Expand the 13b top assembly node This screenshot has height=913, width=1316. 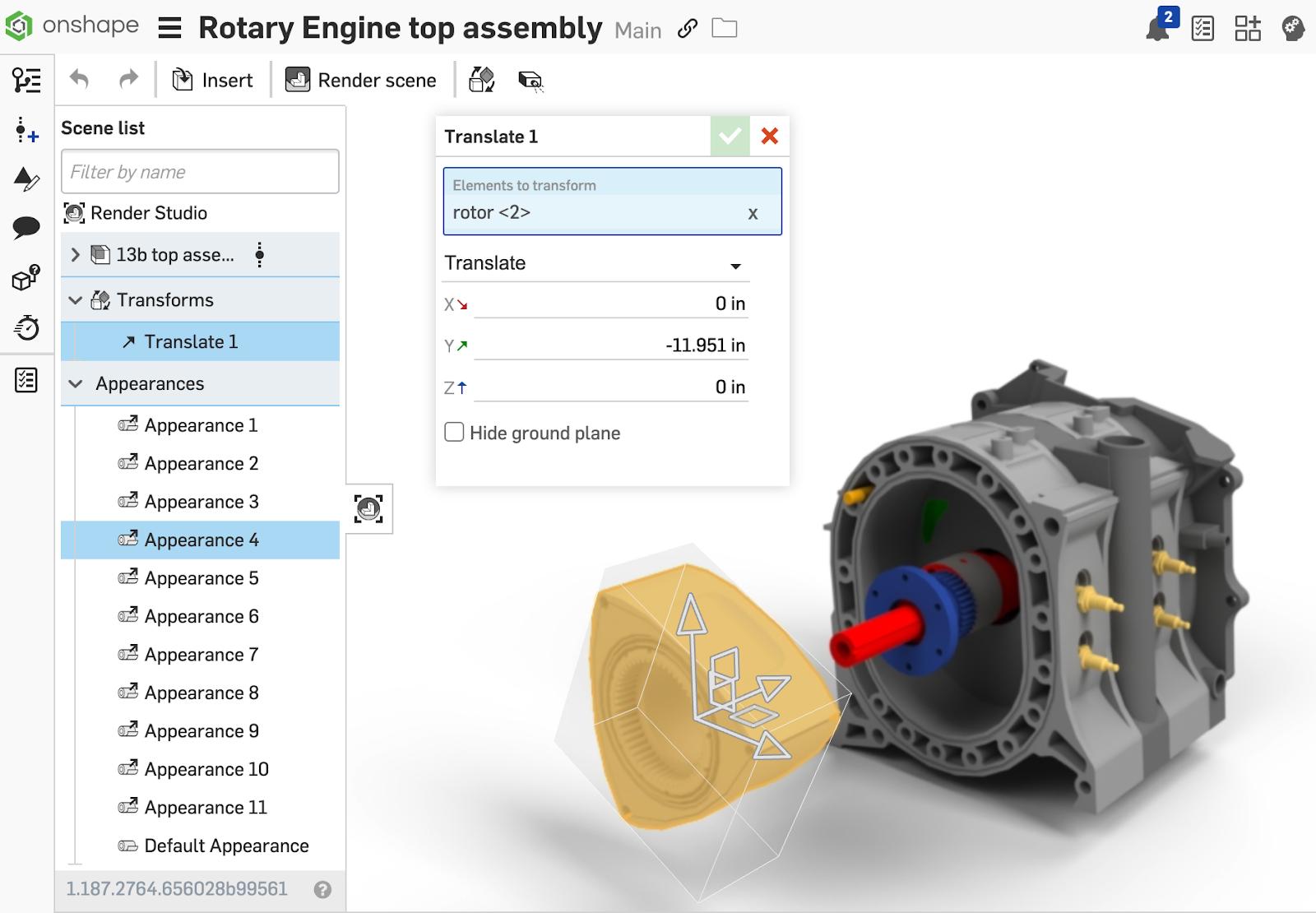click(76, 255)
